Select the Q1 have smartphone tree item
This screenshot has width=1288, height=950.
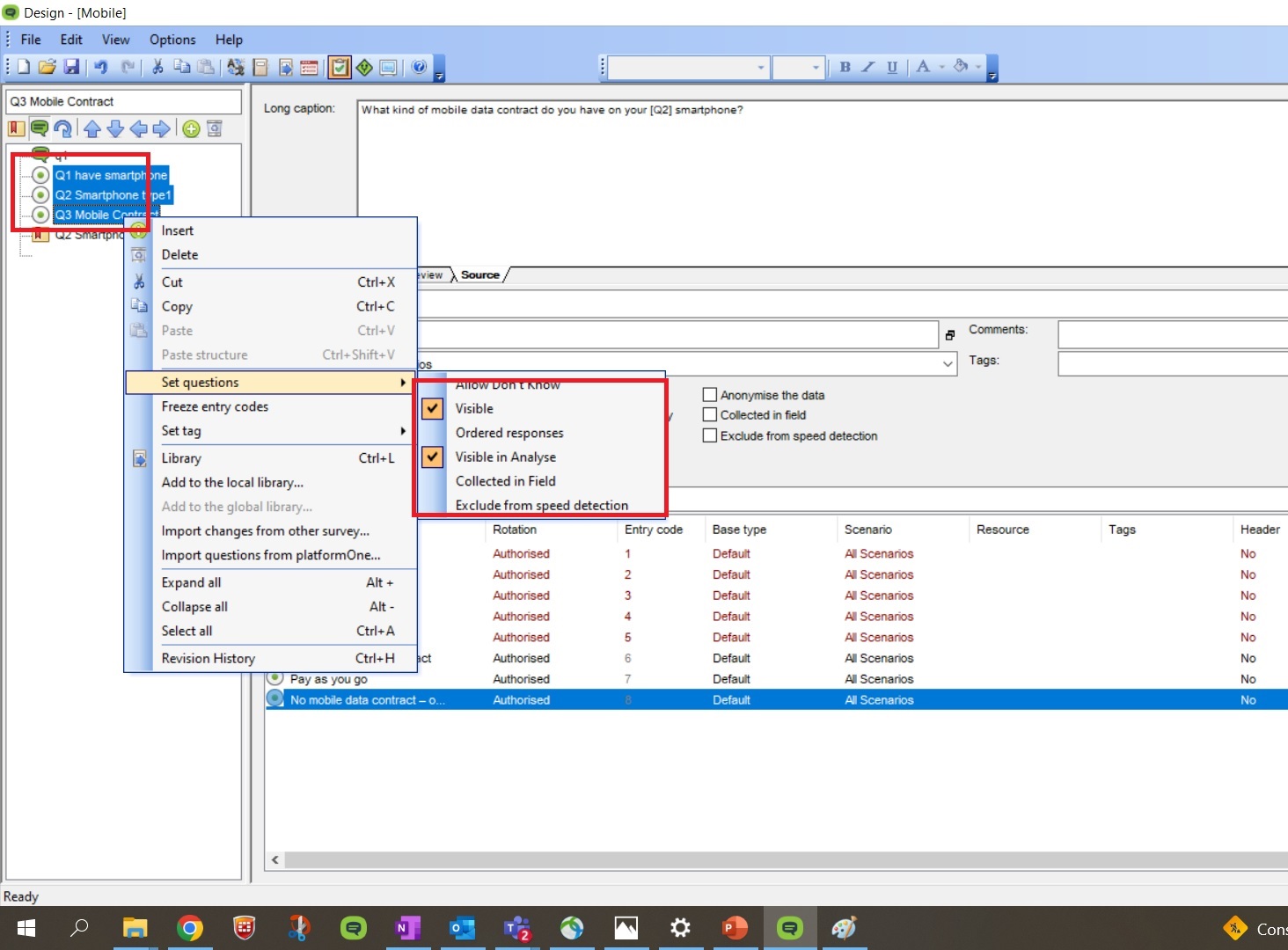(x=111, y=175)
